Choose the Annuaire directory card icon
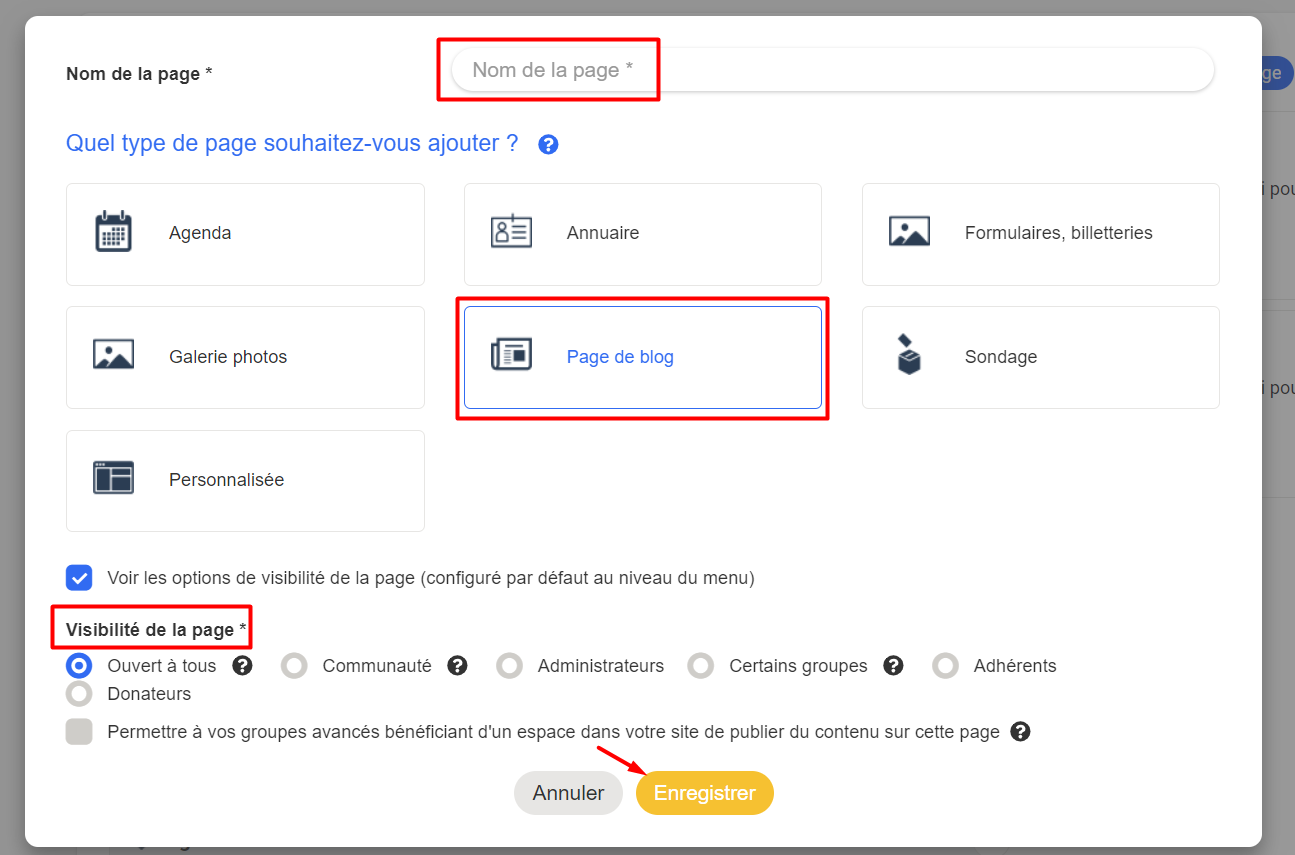This screenshot has width=1295, height=855. (x=511, y=232)
